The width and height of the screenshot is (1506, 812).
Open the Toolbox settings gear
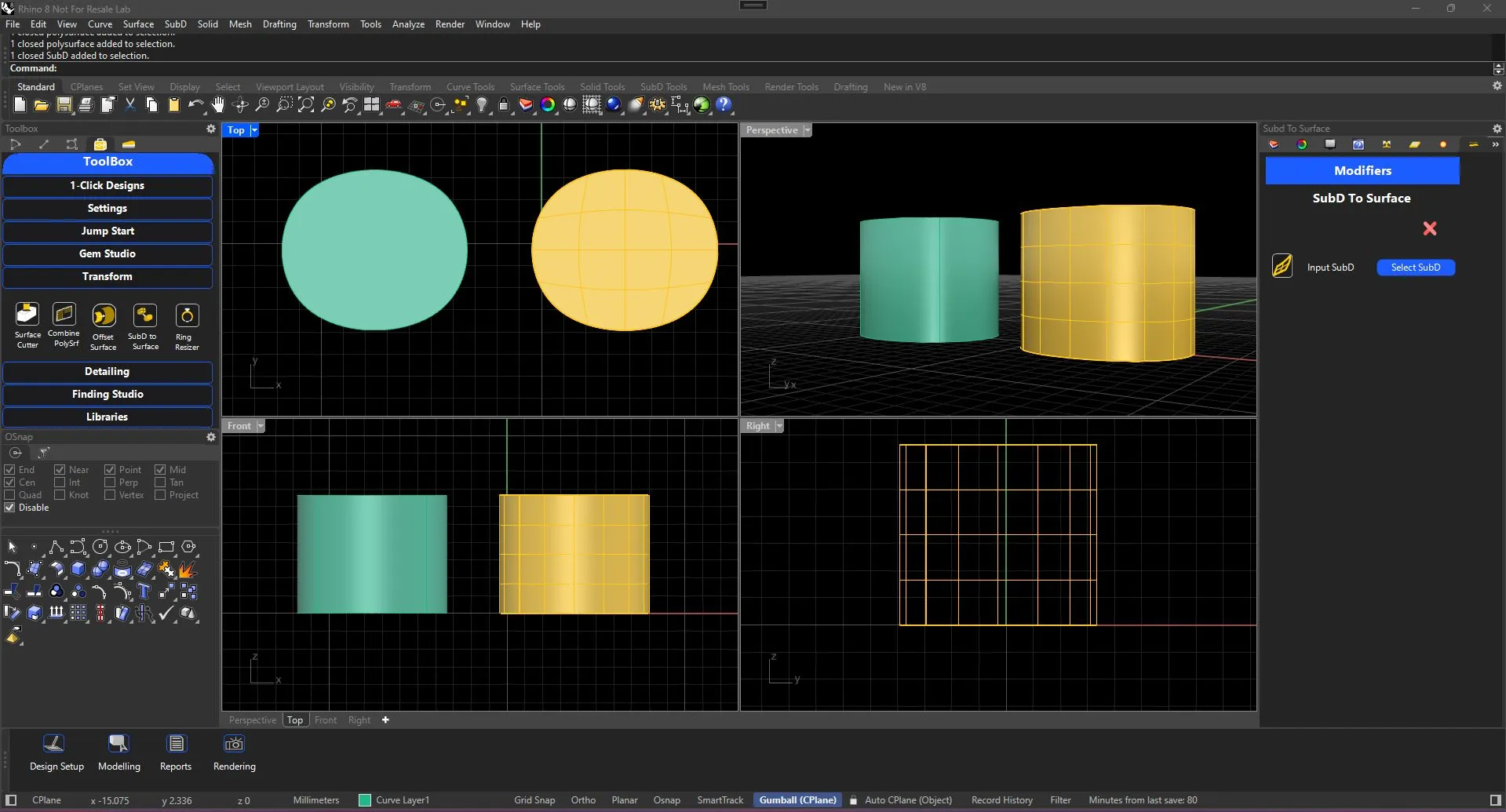pos(210,129)
